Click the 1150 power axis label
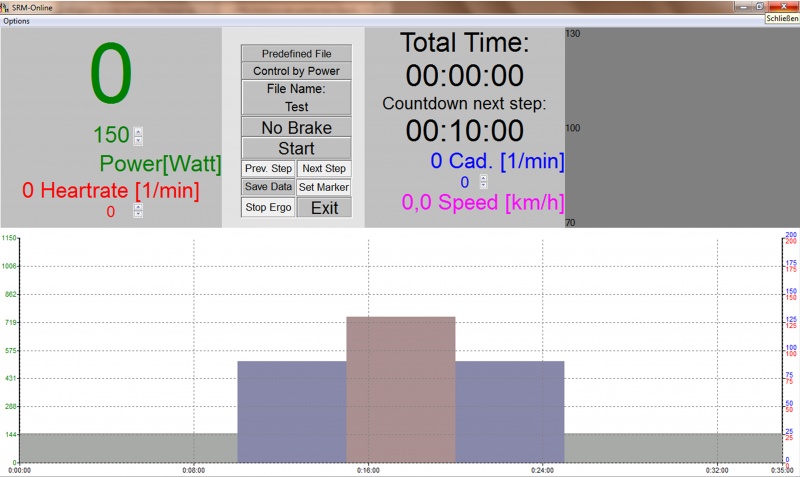Viewport: 800px width, 477px height. pyautogui.click(x=9, y=238)
